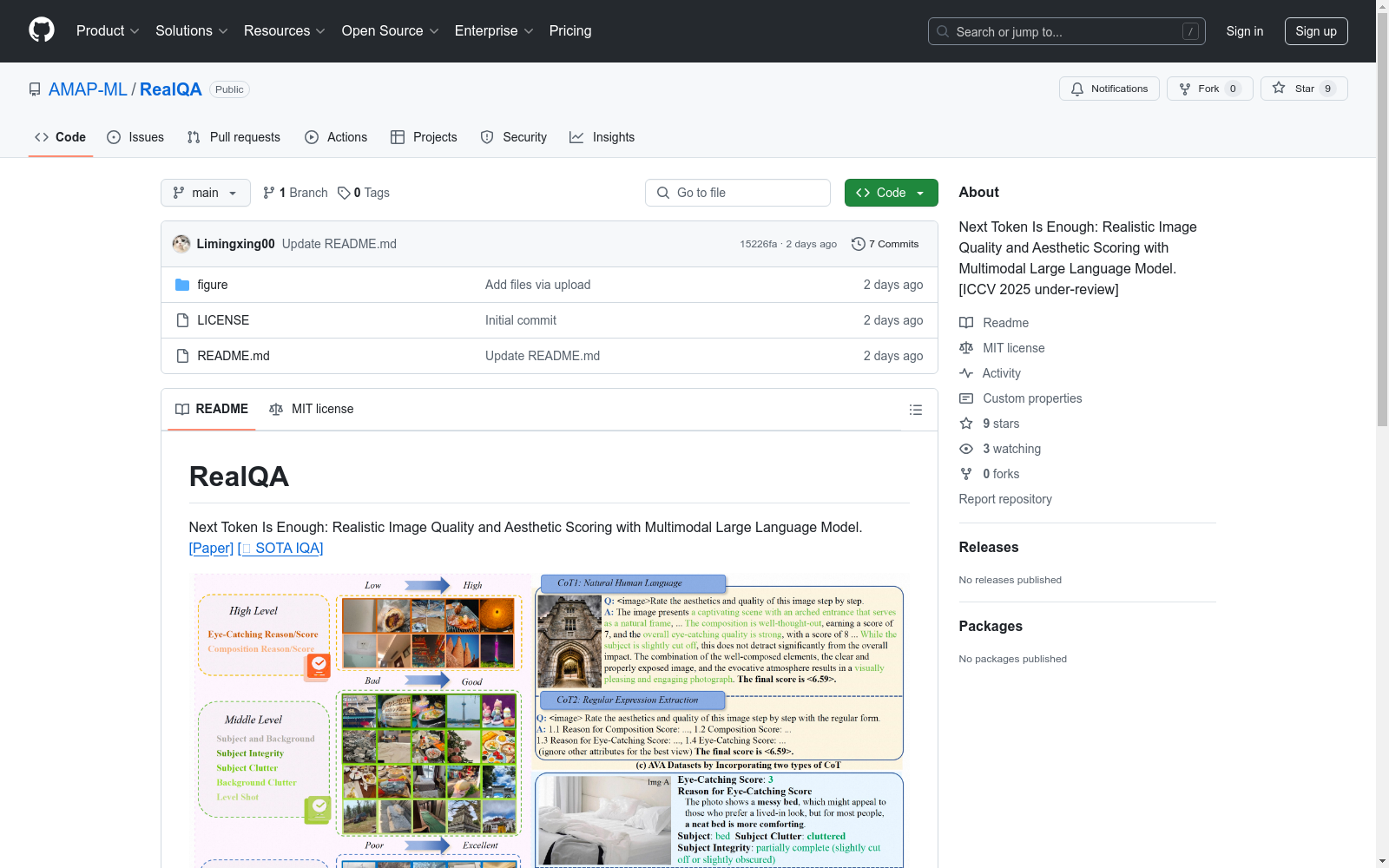
Task: Click the tag icon next to 0 Tags
Action: 344,193
